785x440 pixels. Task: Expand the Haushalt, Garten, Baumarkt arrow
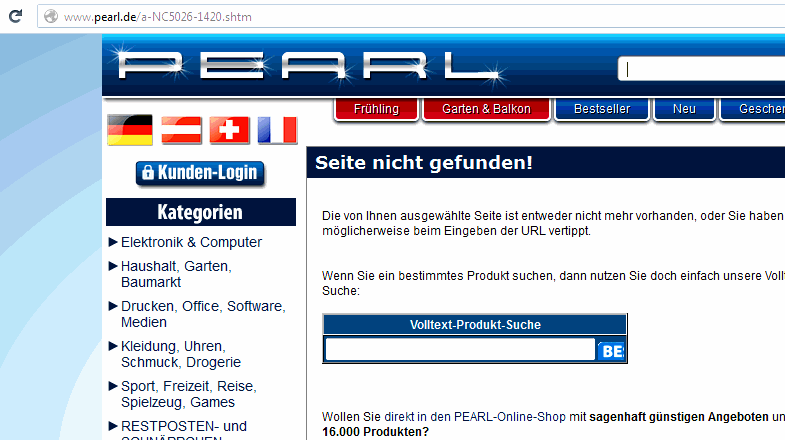click(x=113, y=266)
